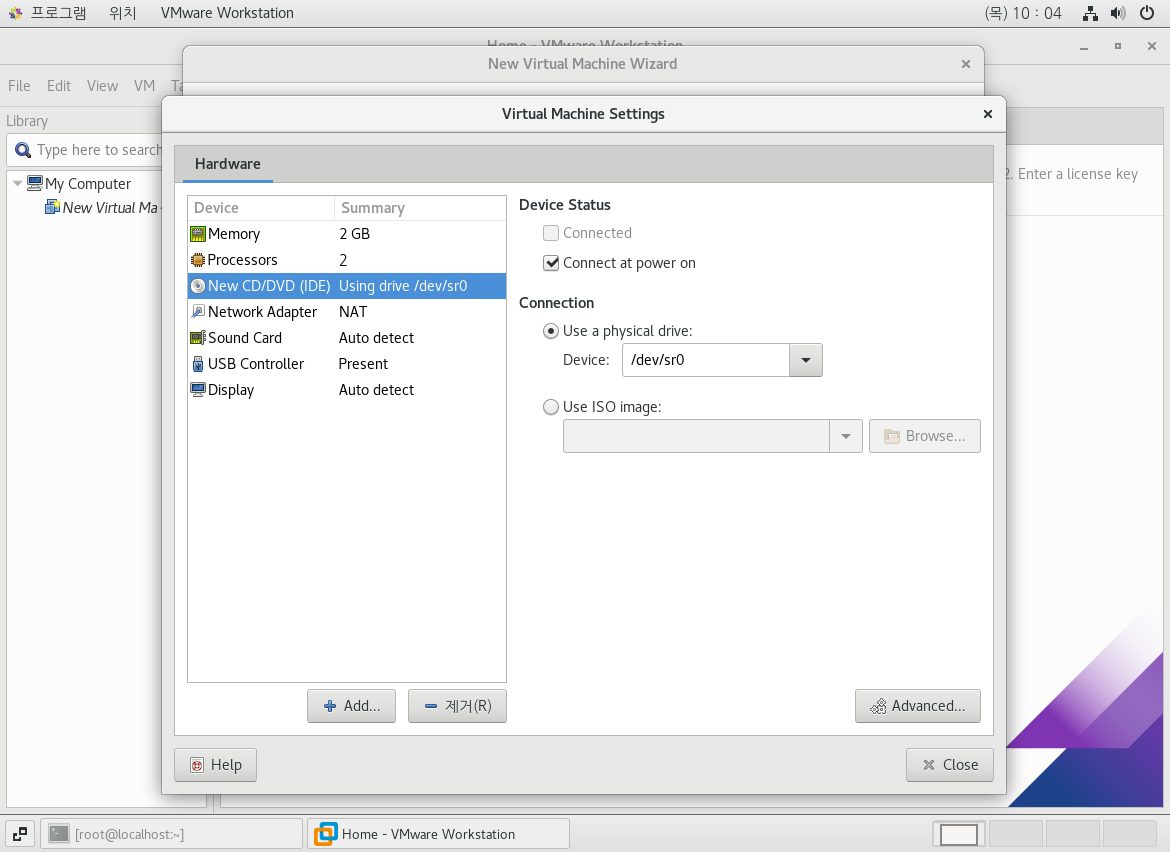Click the network status icon in top bar
The height and width of the screenshot is (852, 1170).
(x=1090, y=13)
